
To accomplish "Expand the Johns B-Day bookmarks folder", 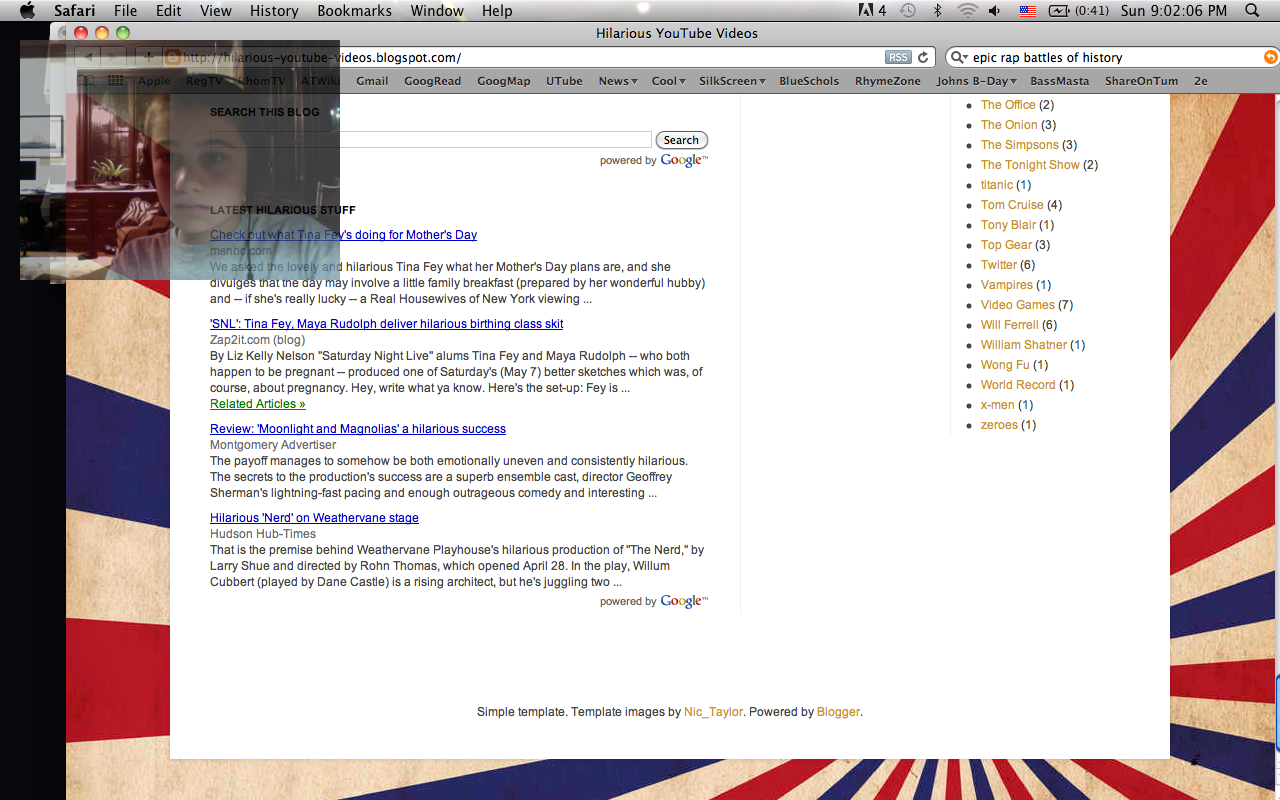I will 977,81.
